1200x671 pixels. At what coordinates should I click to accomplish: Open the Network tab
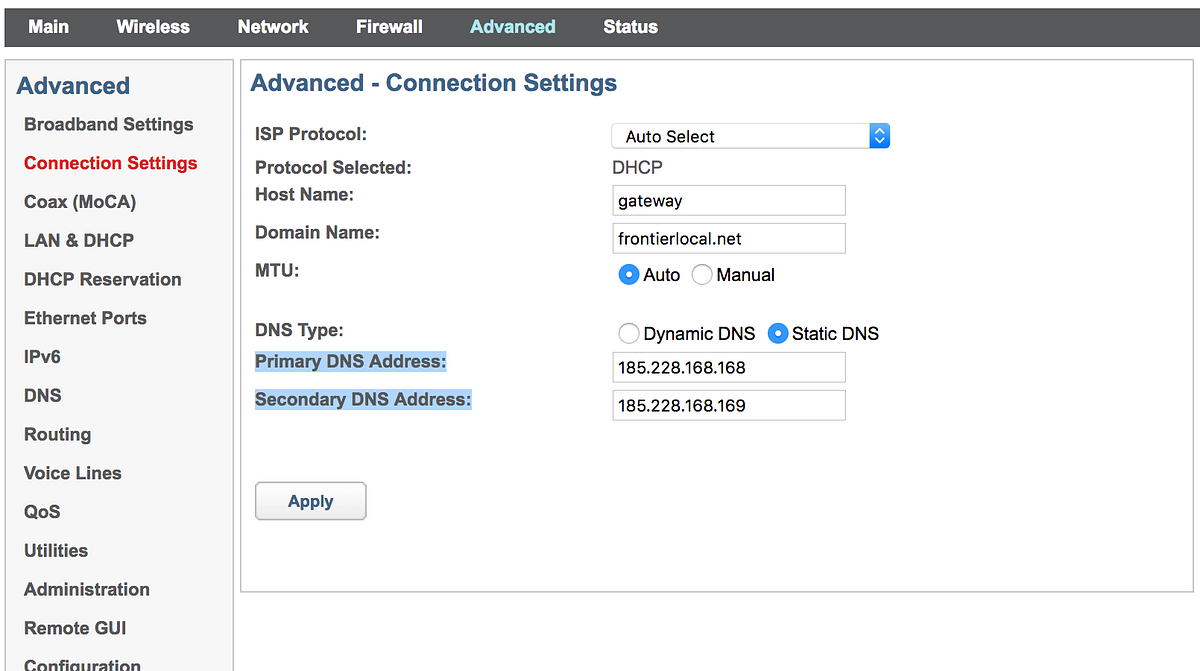272,27
